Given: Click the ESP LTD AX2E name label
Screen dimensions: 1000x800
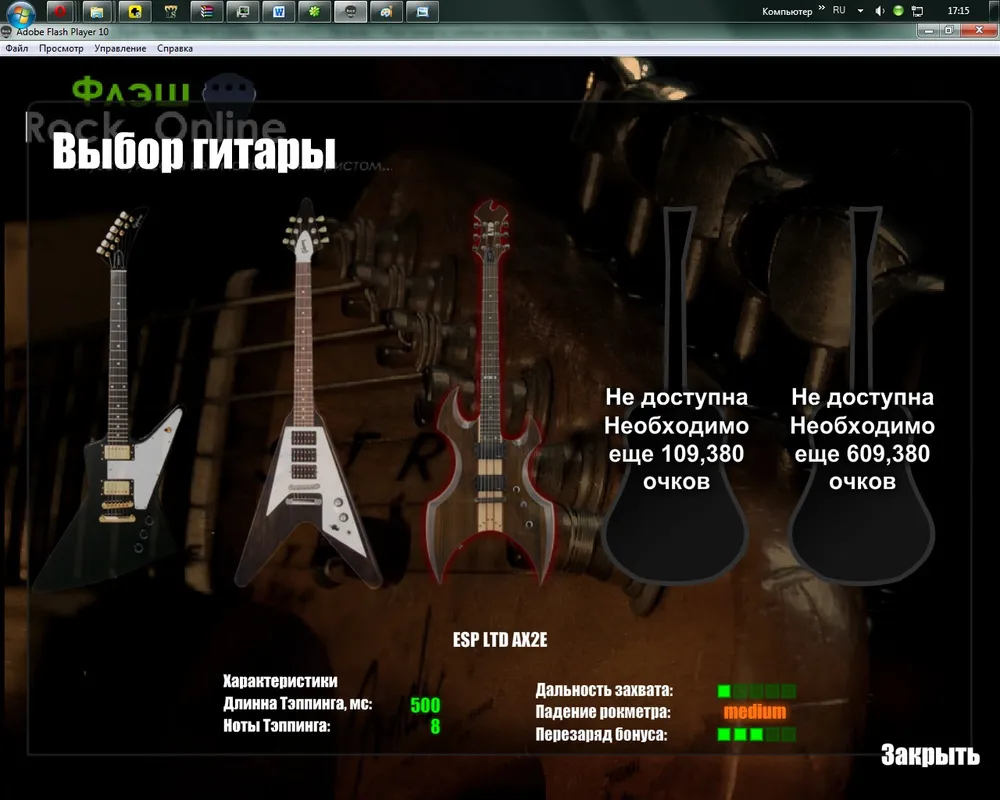Looking at the screenshot, I should coord(500,640).
